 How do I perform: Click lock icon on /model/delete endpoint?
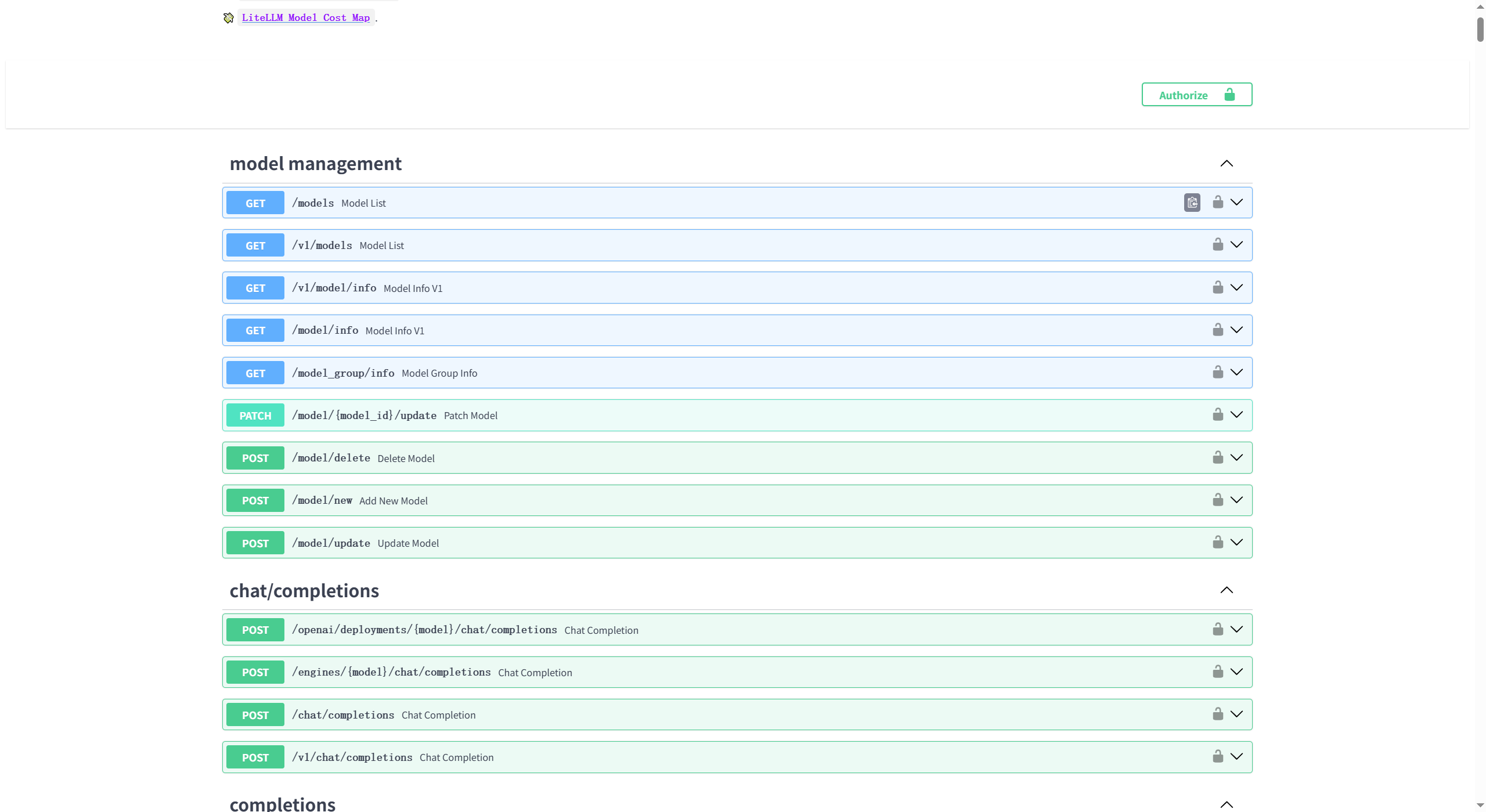tap(1218, 457)
